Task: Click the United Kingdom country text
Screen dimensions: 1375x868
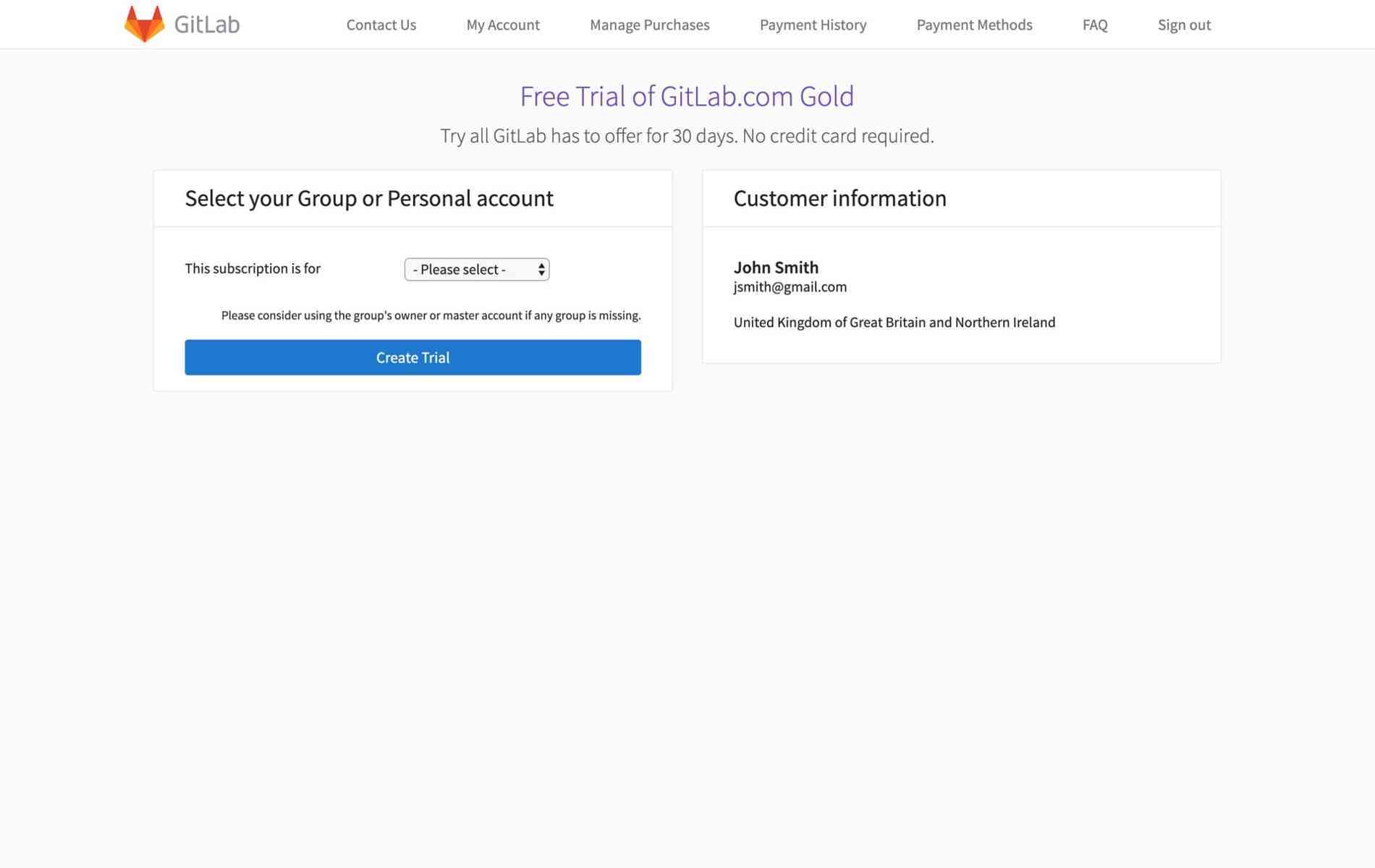Action: [x=894, y=322]
